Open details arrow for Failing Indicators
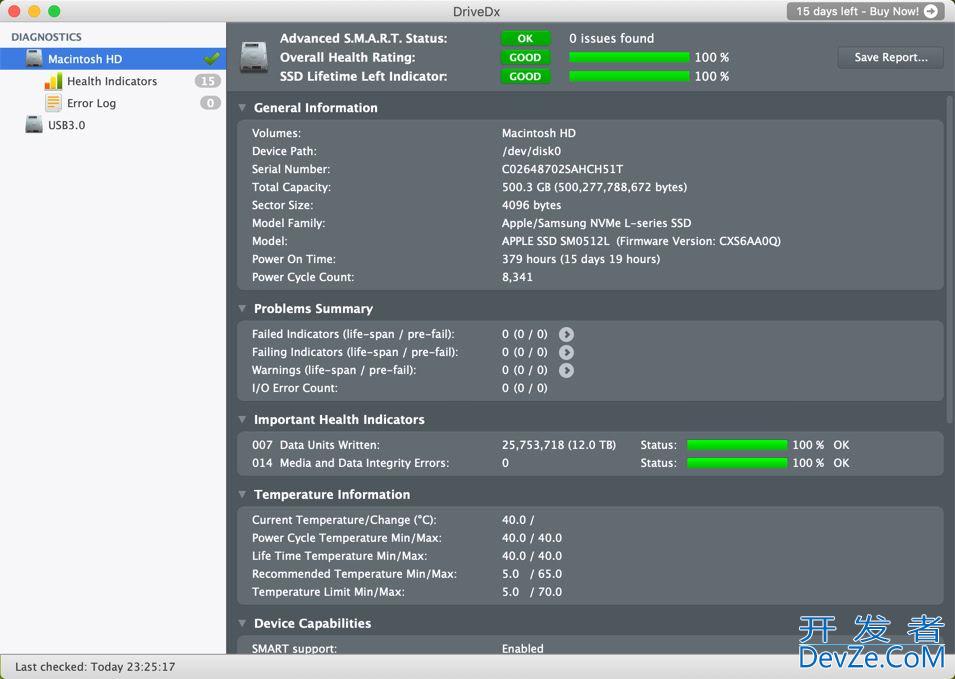The height and width of the screenshot is (679, 955). pos(566,352)
